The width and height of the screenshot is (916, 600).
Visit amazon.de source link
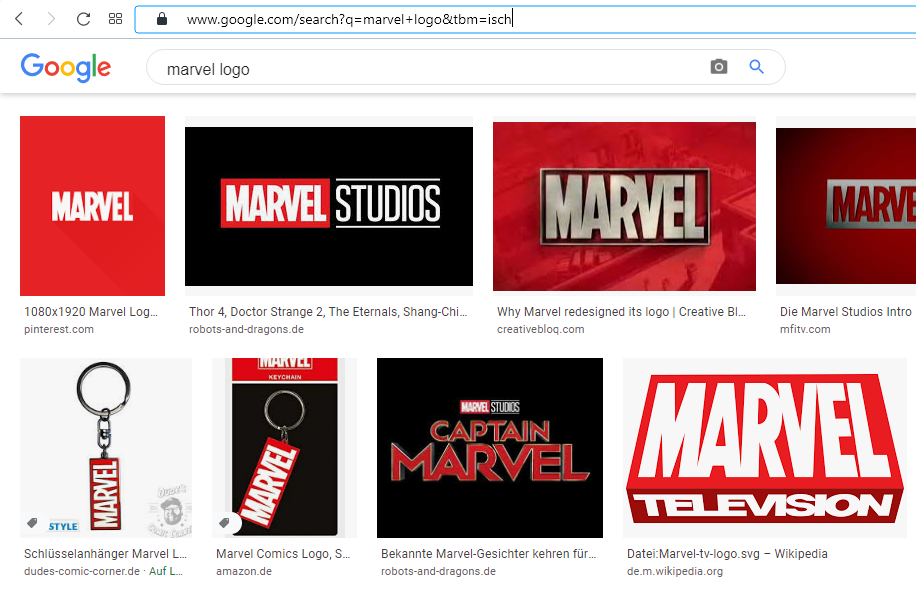click(x=244, y=571)
